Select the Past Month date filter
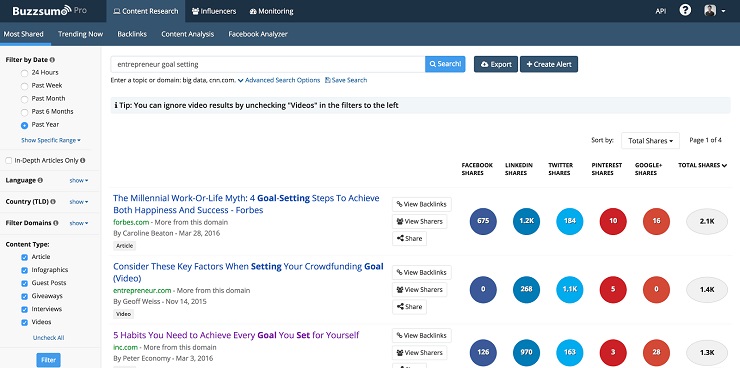 pos(25,99)
